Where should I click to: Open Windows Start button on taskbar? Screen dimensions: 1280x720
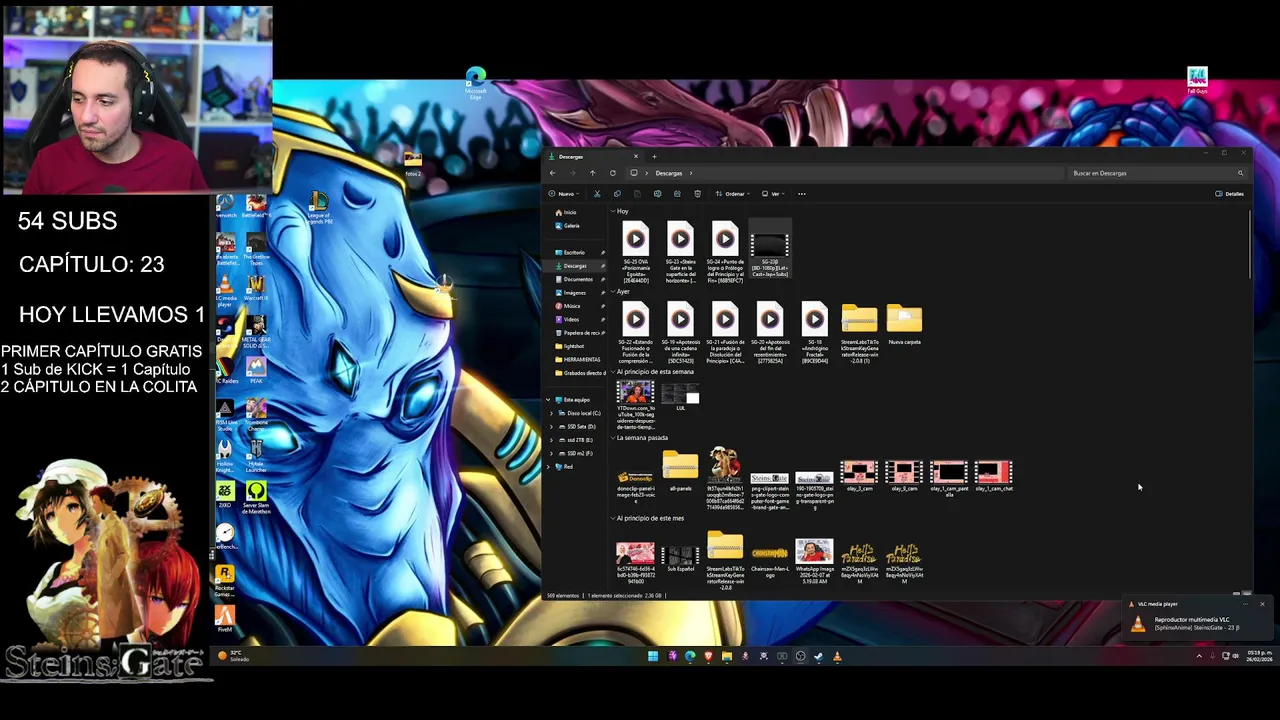coord(653,656)
